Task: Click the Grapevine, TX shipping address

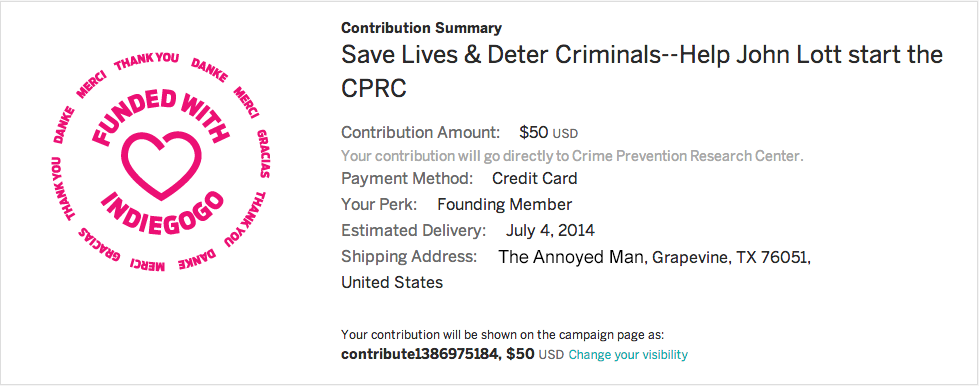Action: pyautogui.click(x=654, y=257)
